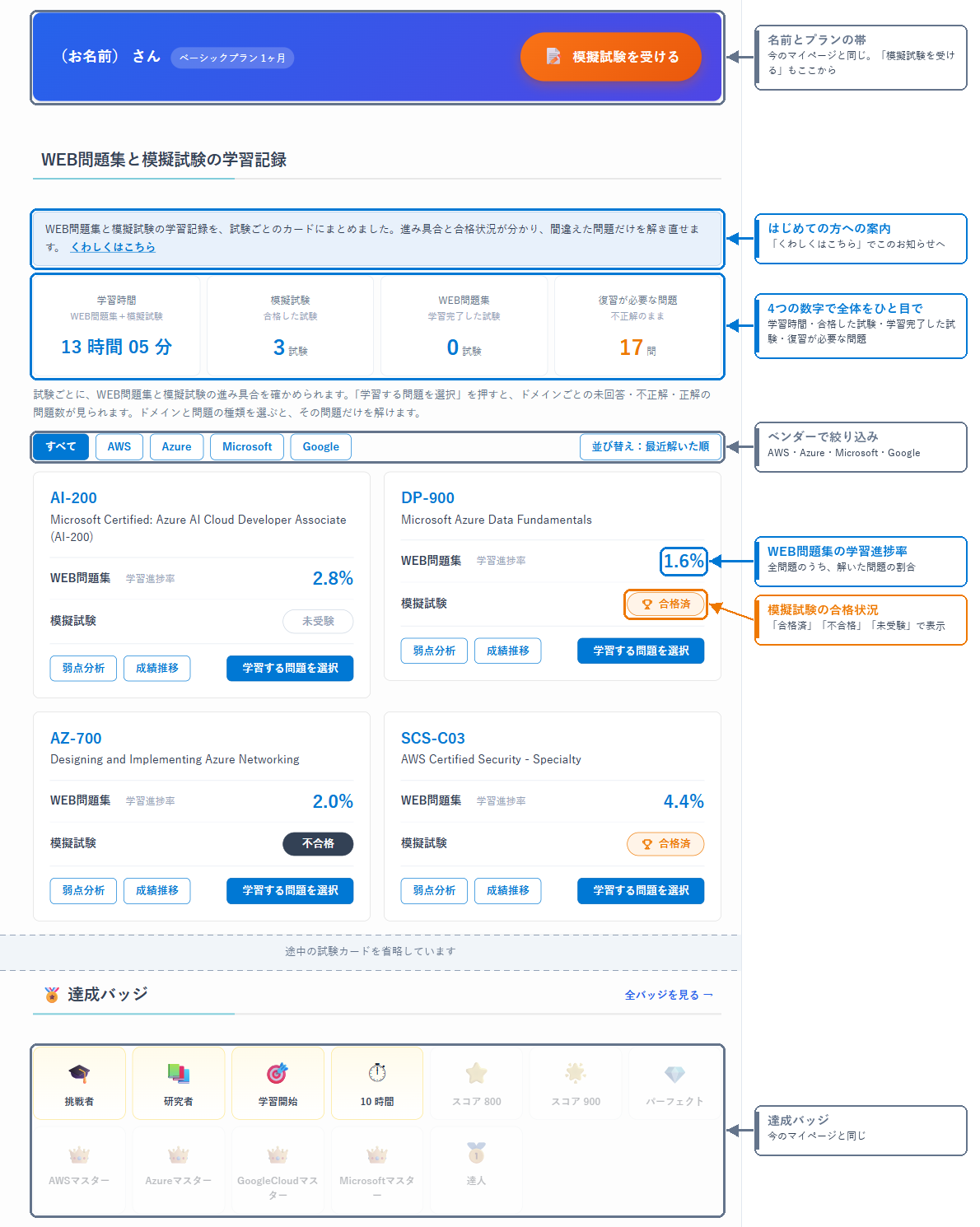Click 弱点分析 in the DP-900 card
Viewport: 980px width, 1227px height.
click(434, 651)
